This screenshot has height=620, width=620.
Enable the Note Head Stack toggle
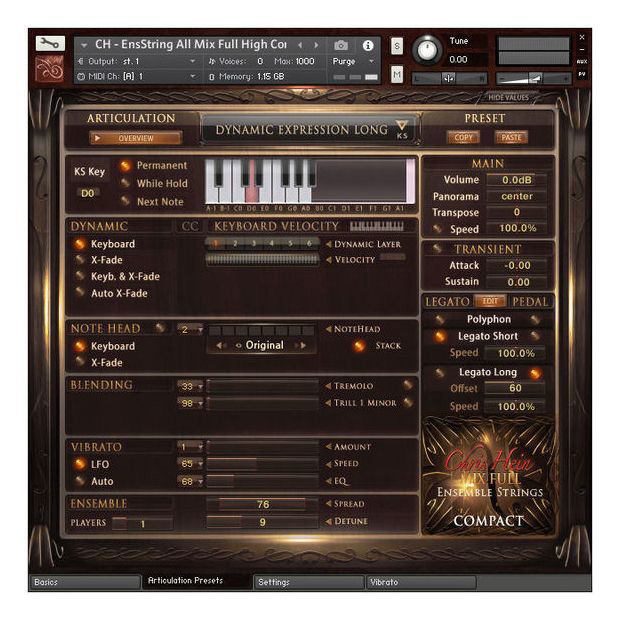click(x=359, y=346)
